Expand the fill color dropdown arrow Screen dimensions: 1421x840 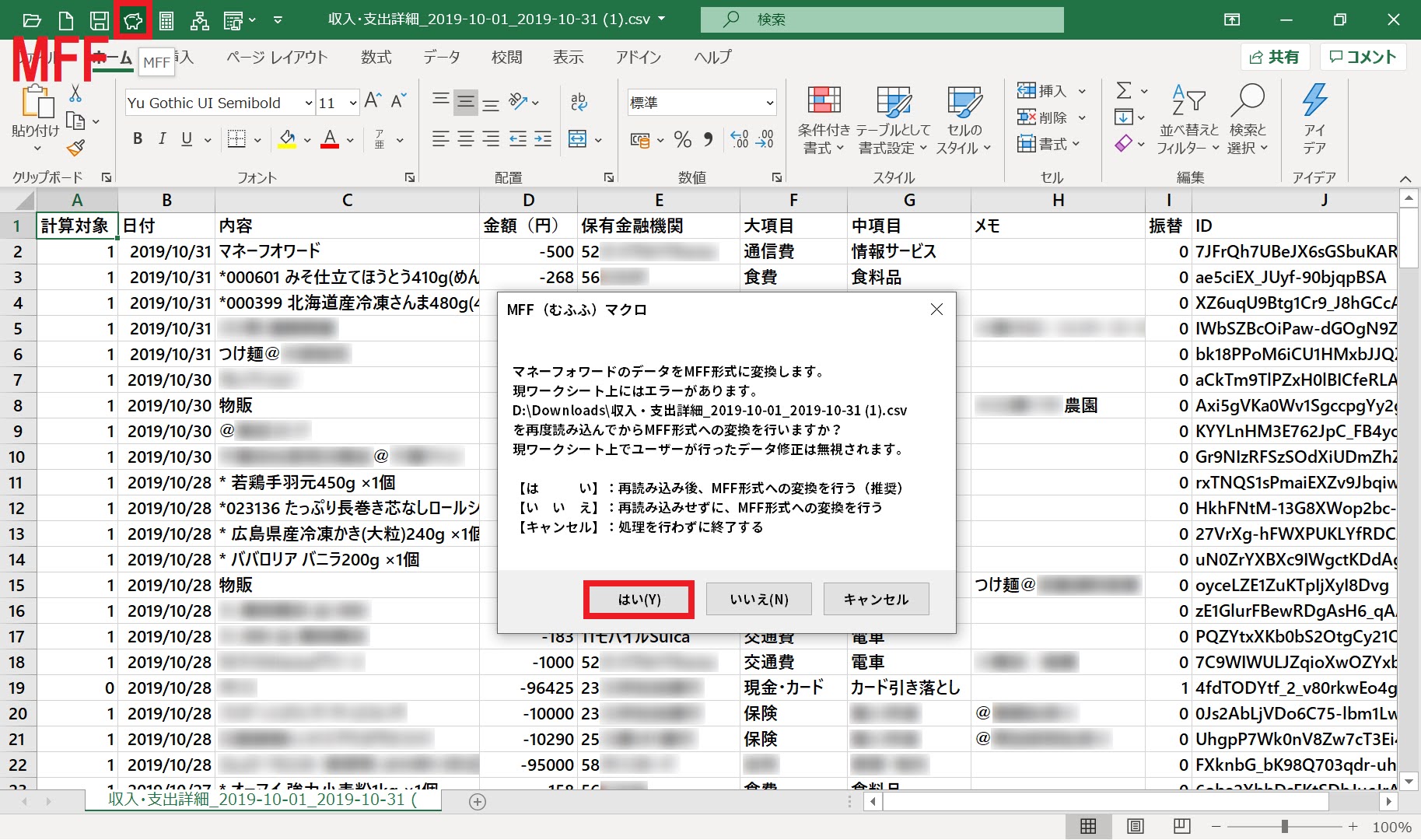click(306, 140)
